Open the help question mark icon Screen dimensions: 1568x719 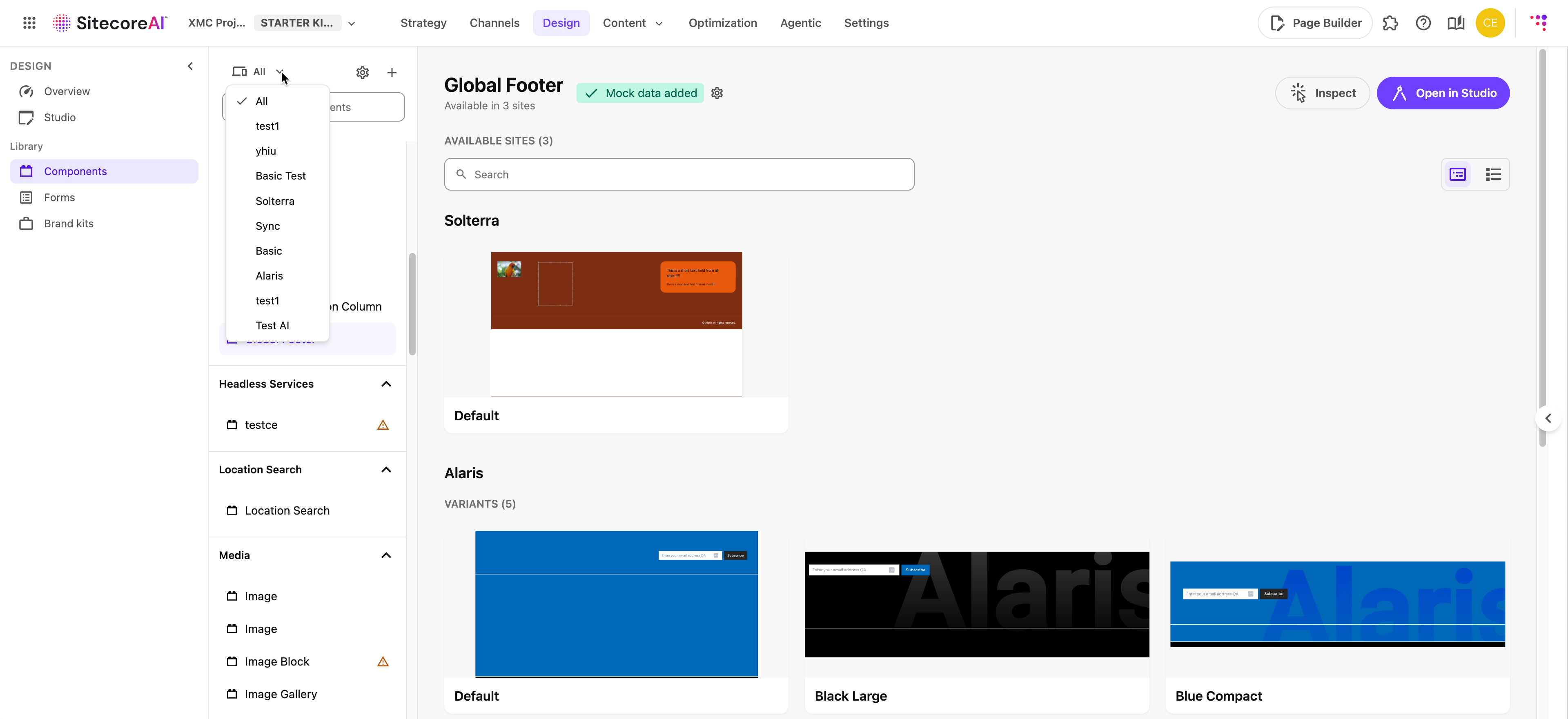1423,23
